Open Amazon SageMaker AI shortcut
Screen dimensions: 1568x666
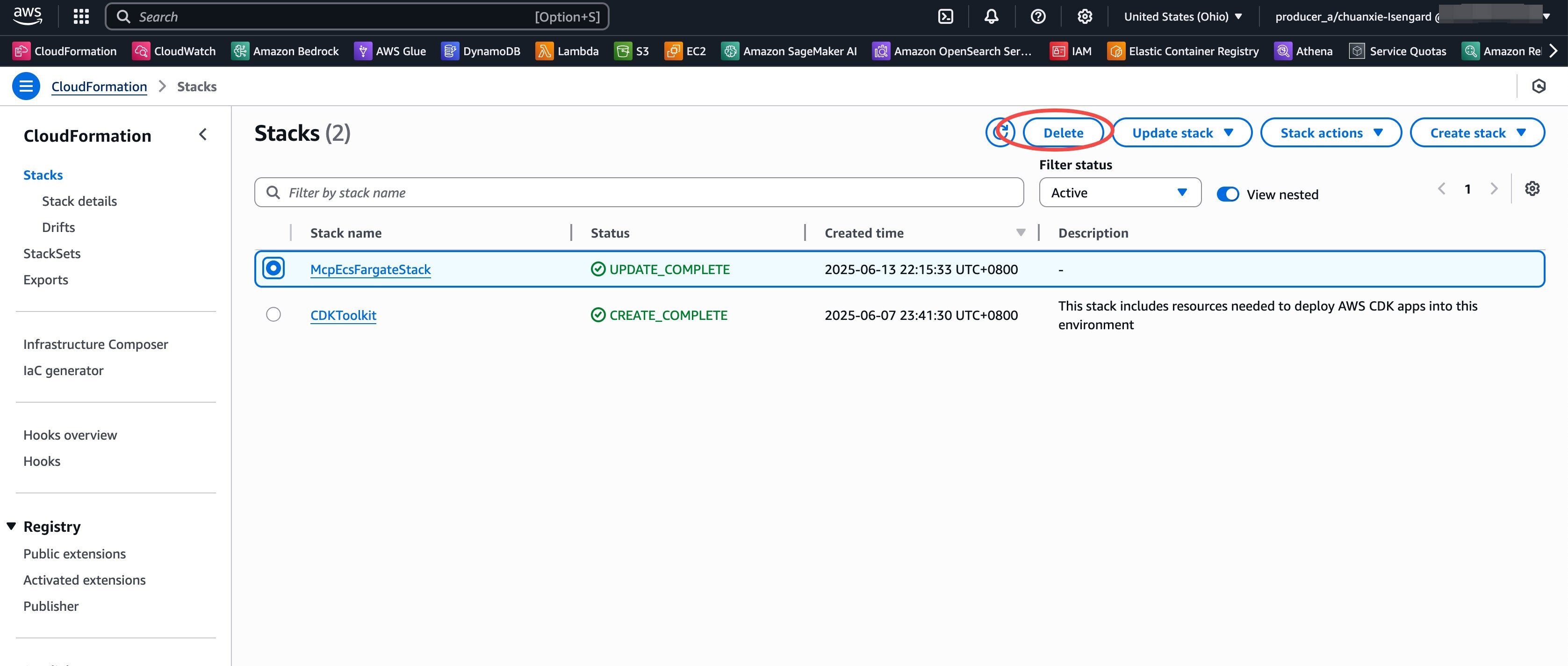(x=789, y=51)
